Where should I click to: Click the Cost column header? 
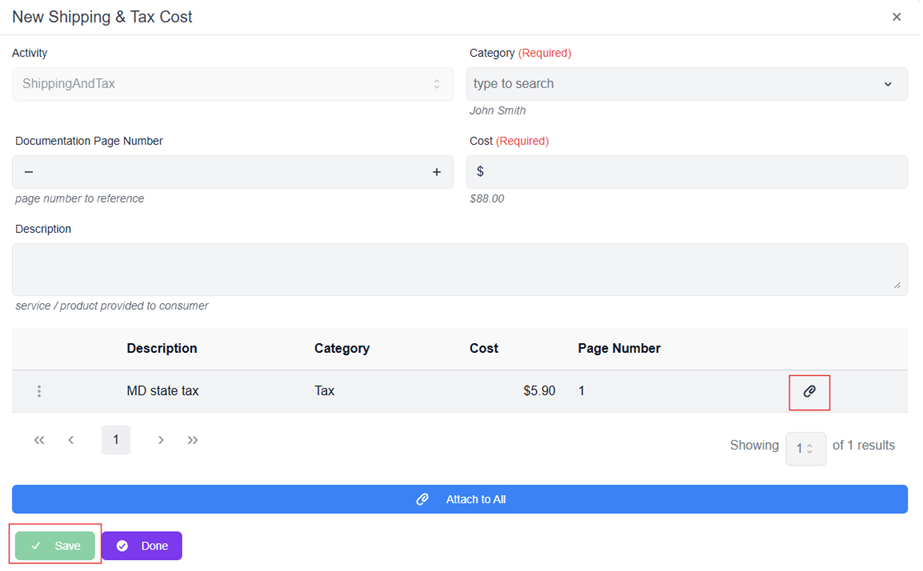pyautogui.click(x=484, y=348)
